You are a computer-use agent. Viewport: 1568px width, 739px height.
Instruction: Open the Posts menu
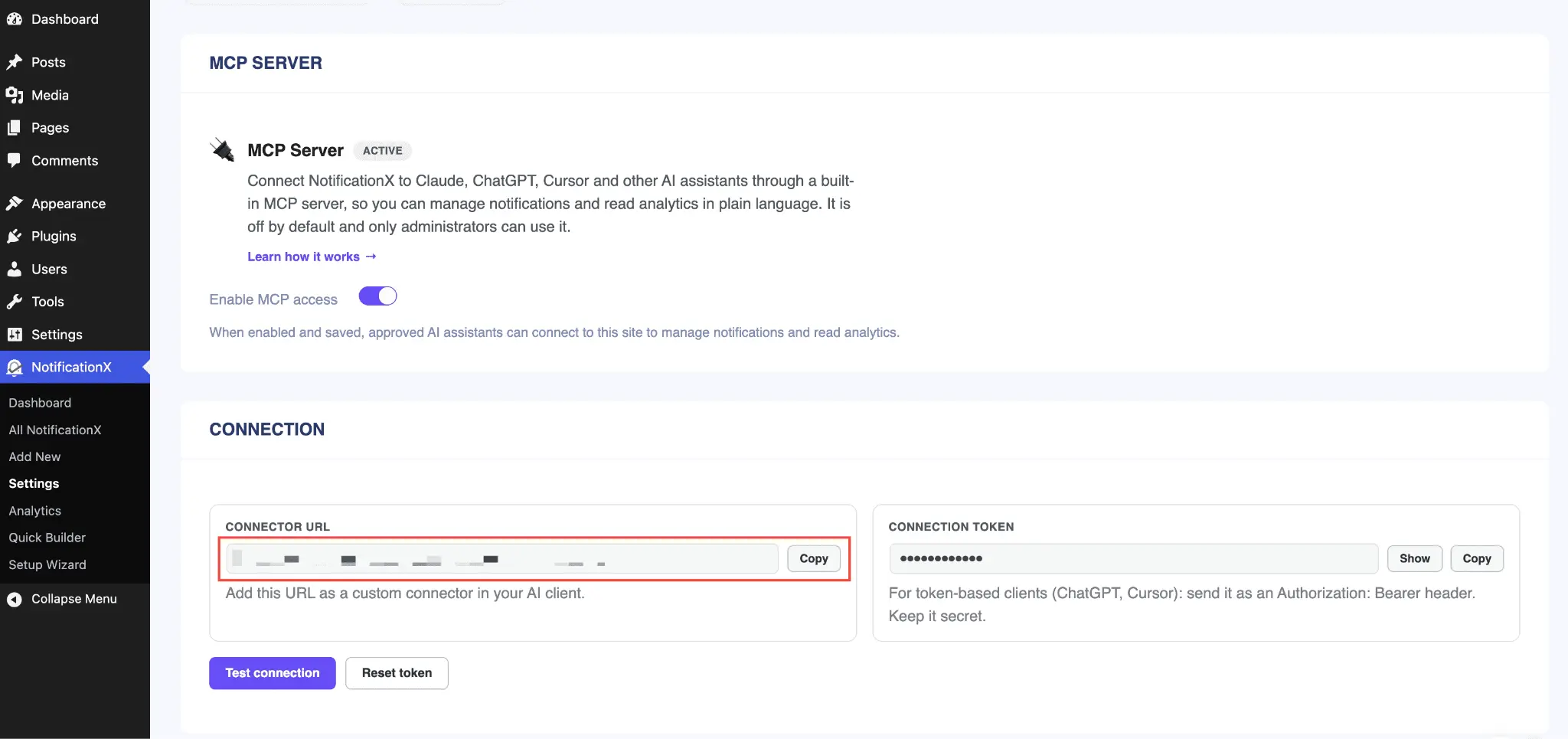(x=75, y=62)
